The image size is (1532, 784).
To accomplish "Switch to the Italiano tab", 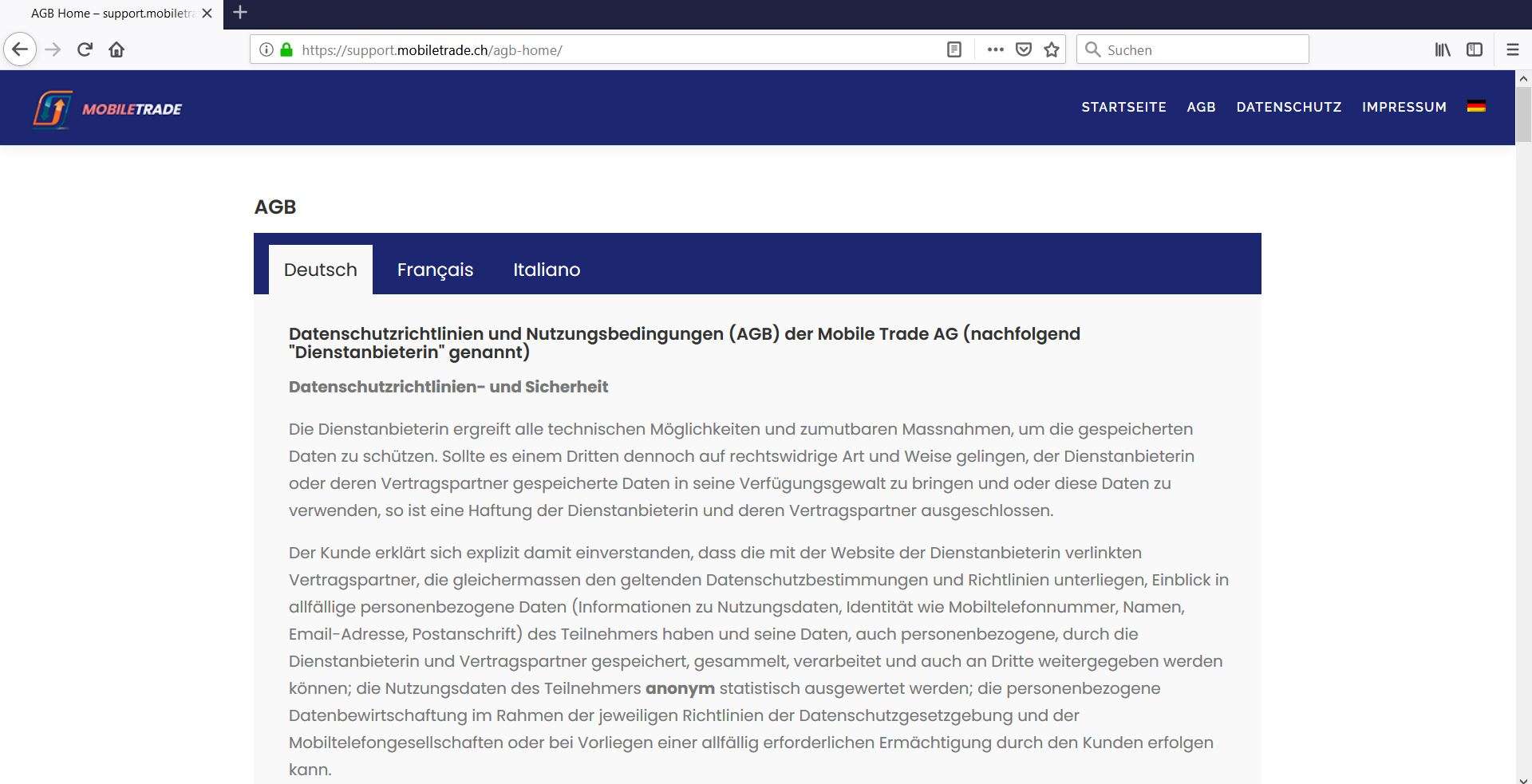I will click(x=547, y=270).
